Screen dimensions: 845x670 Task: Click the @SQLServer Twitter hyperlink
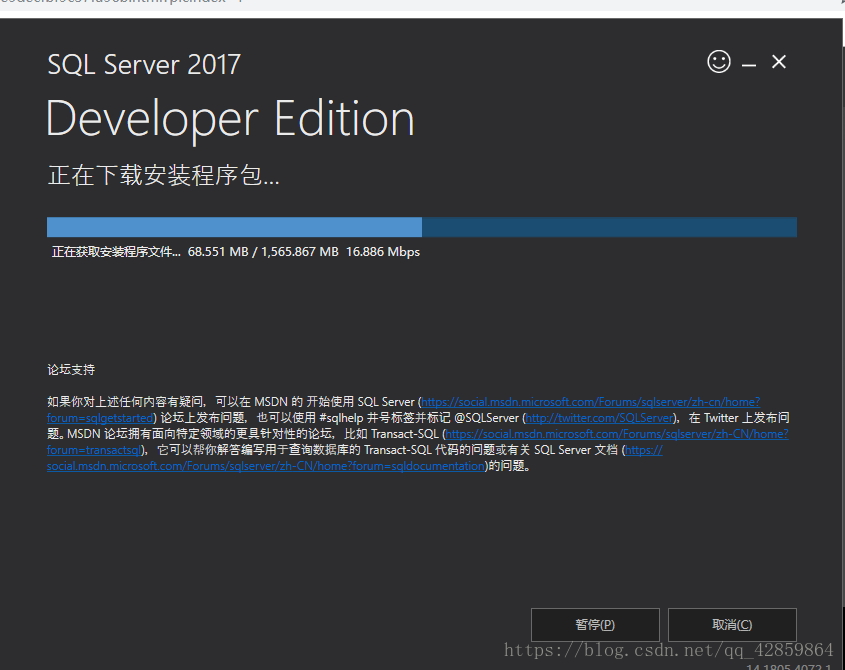[x=600, y=417]
